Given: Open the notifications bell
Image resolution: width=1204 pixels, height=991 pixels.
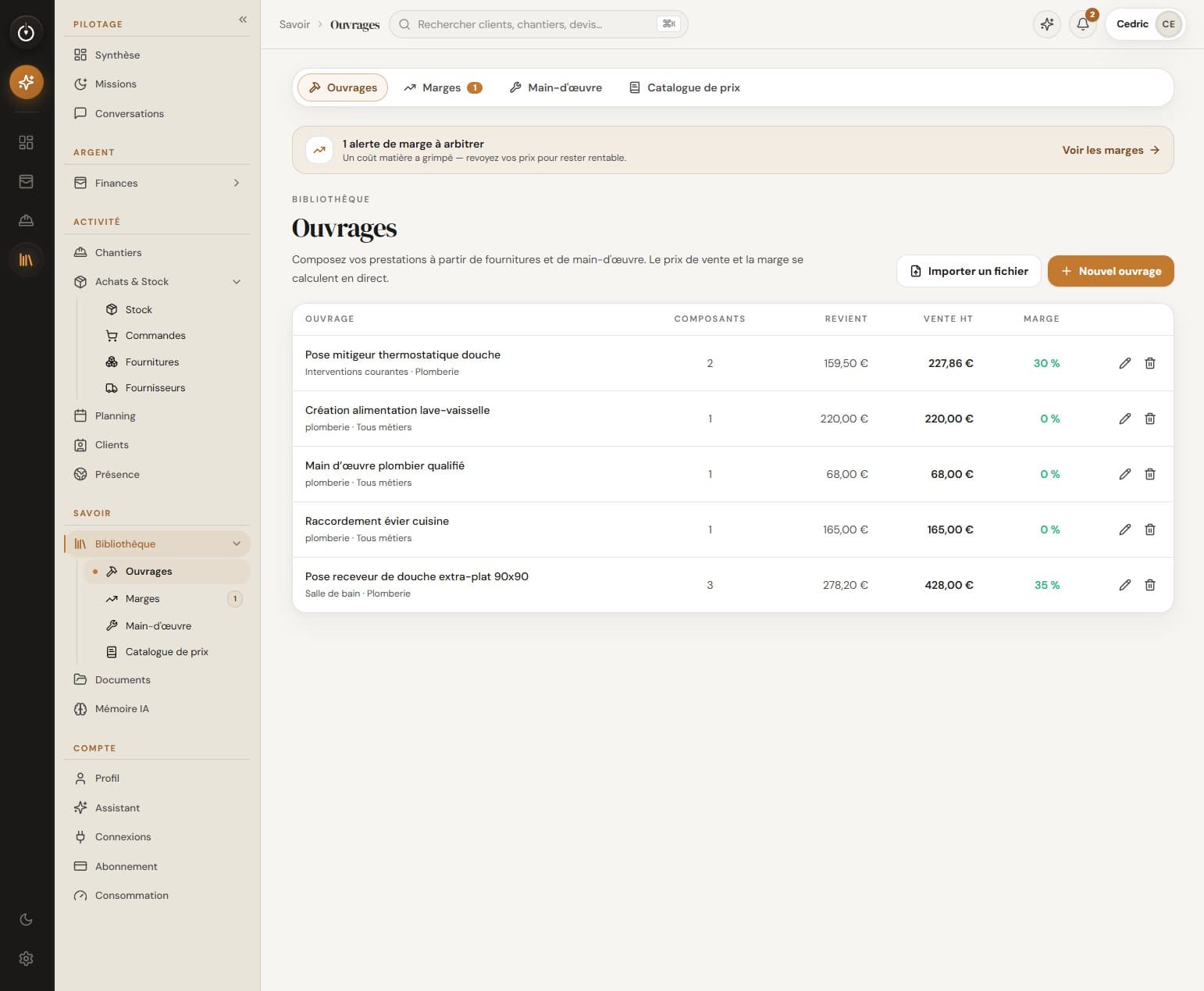Looking at the screenshot, I should (x=1083, y=24).
